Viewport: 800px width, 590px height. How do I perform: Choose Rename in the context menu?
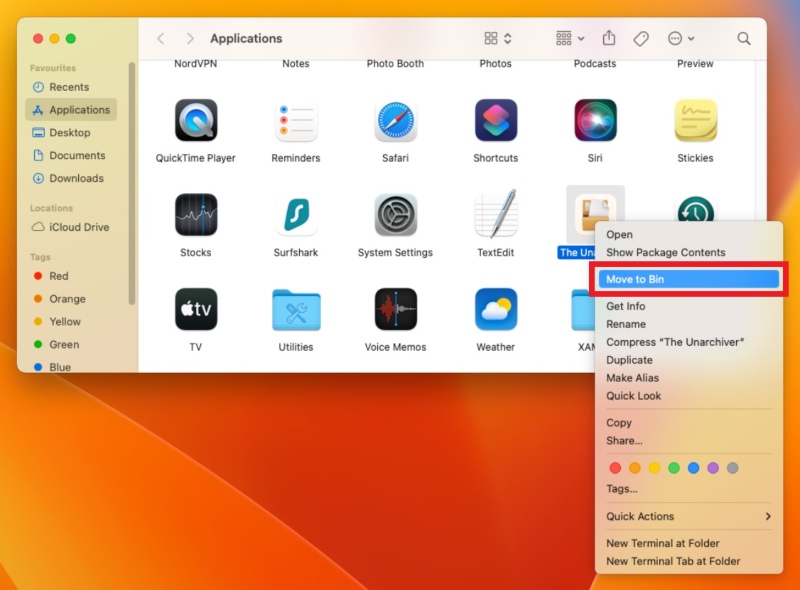[688, 324]
